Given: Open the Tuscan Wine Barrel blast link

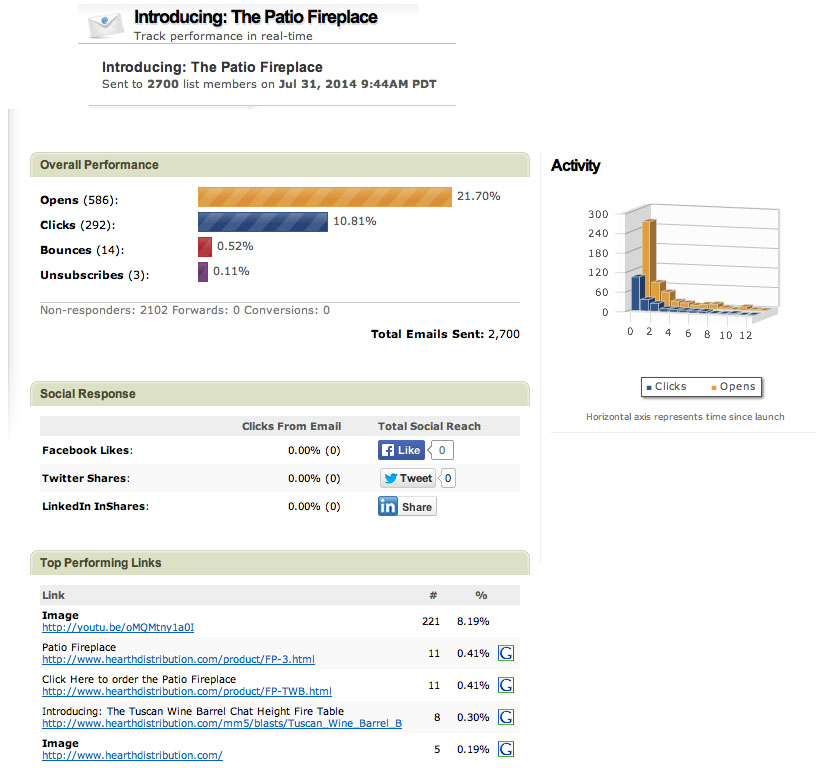Looking at the screenshot, I should coord(221,723).
